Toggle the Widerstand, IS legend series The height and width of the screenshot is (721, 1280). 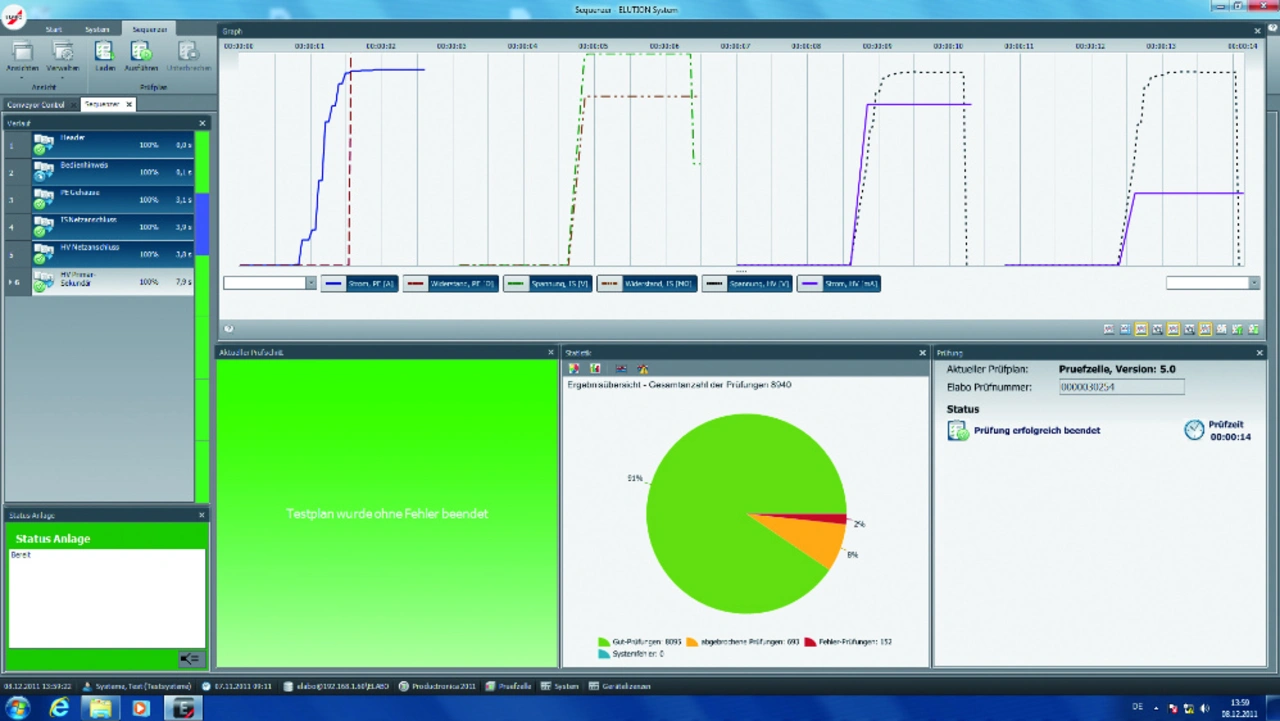647,284
